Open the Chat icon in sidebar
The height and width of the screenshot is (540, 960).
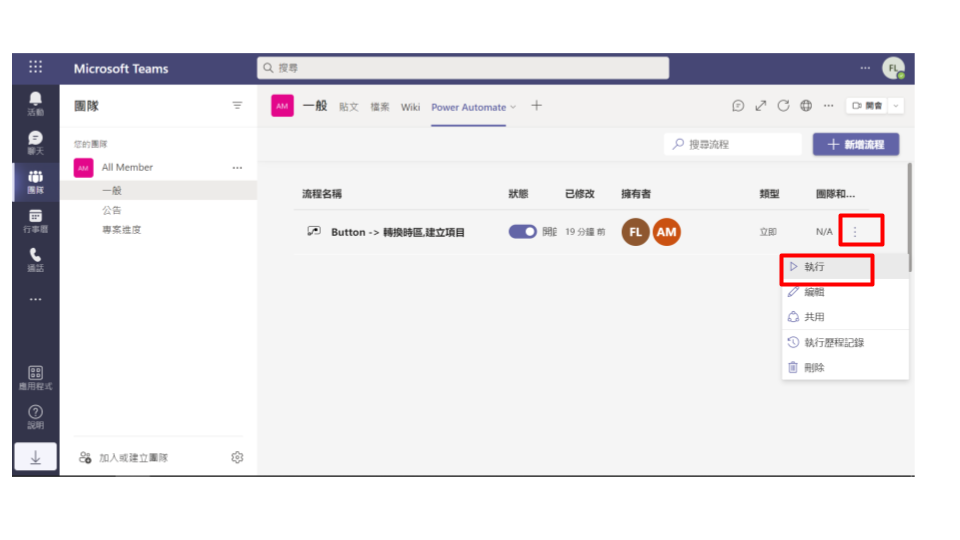(x=36, y=142)
